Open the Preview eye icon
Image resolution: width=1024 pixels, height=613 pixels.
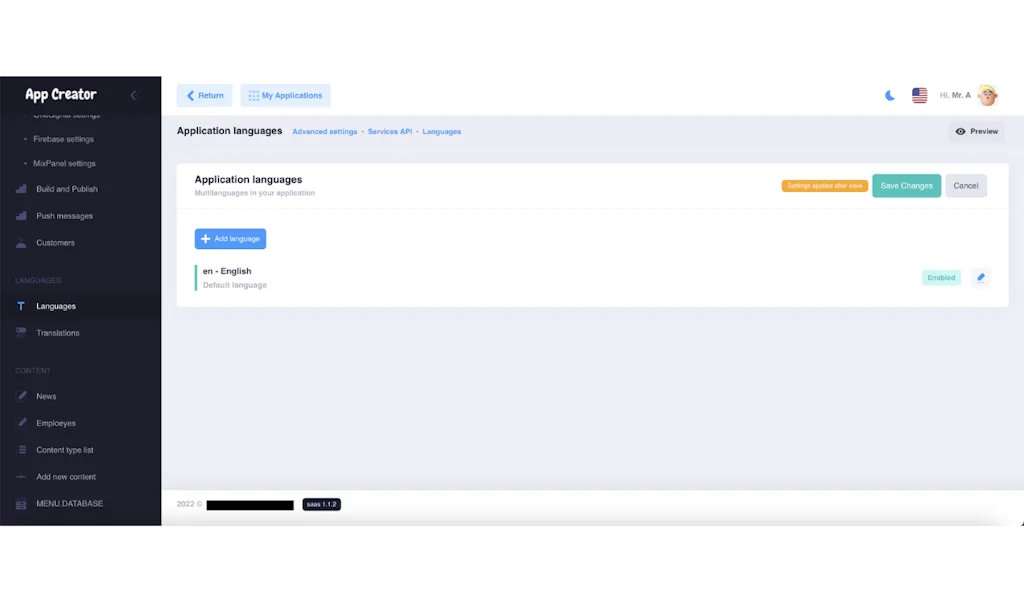(961, 131)
